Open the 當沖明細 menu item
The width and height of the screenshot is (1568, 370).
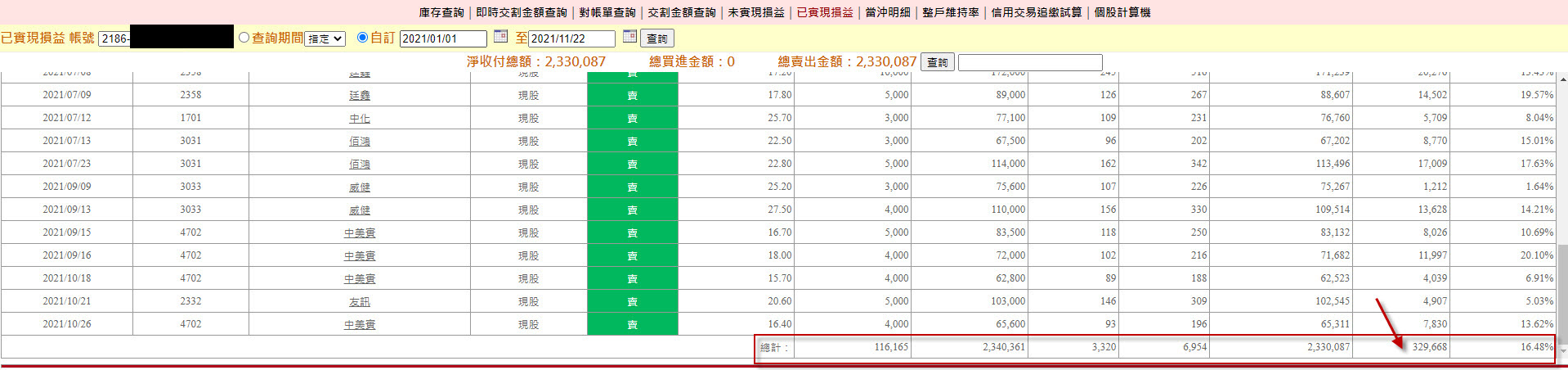[888, 12]
